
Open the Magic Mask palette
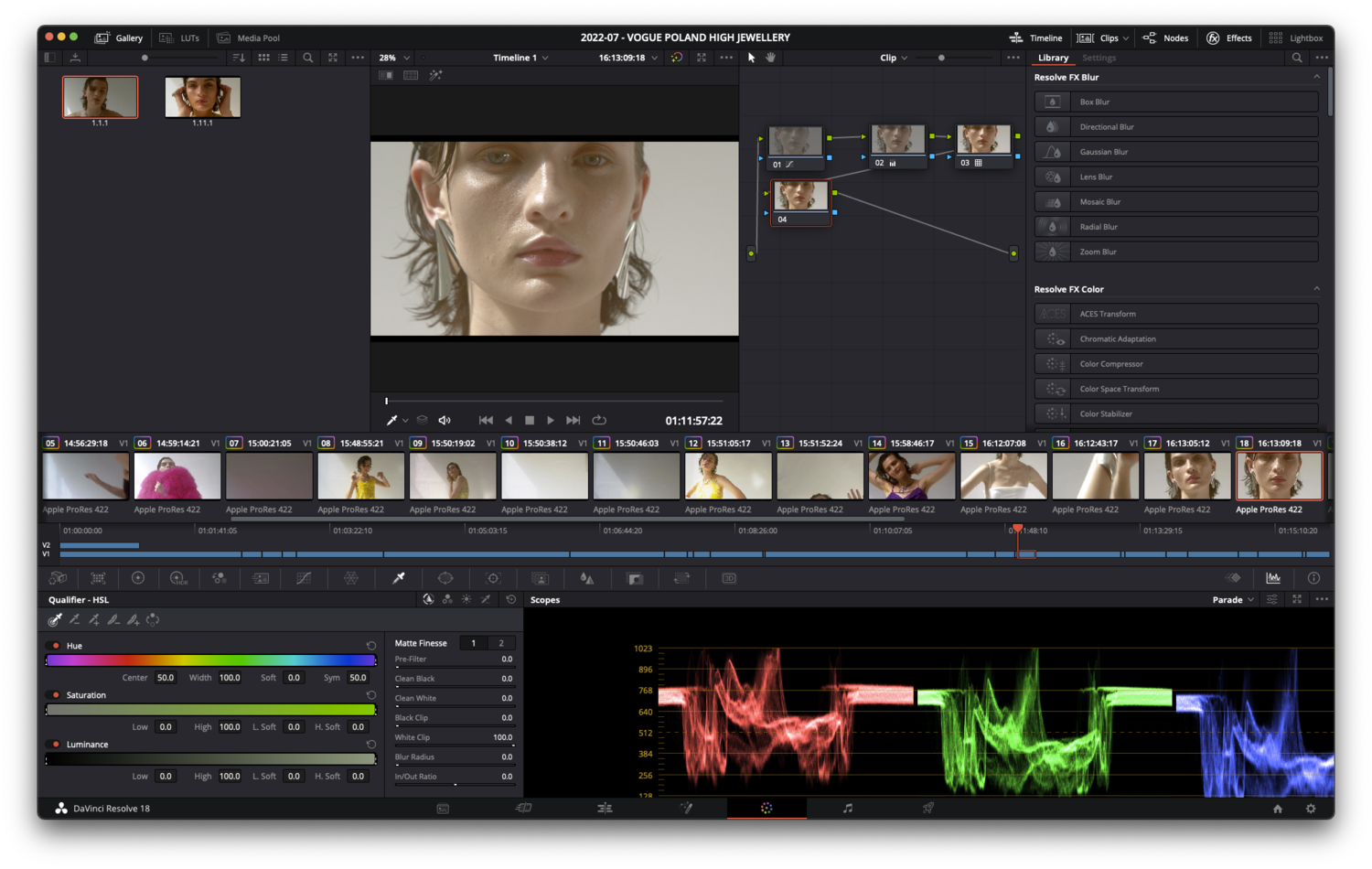(x=541, y=578)
